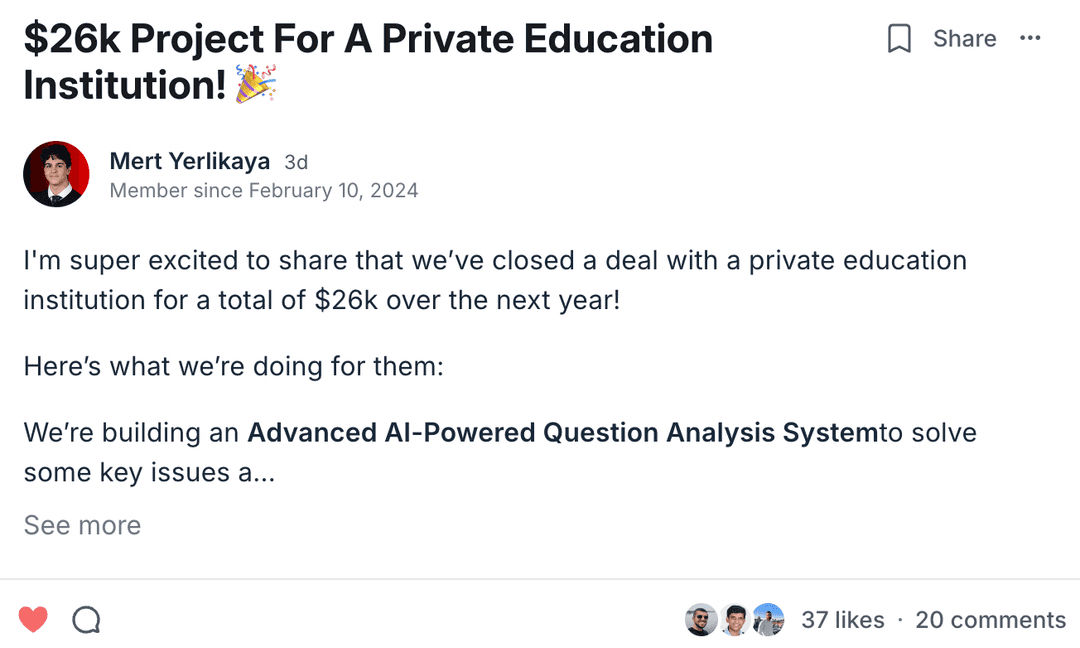The width and height of the screenshot is (1080, 648).
Task: Click the "Here's what we're doing for them" line
Action: point(233,366)
